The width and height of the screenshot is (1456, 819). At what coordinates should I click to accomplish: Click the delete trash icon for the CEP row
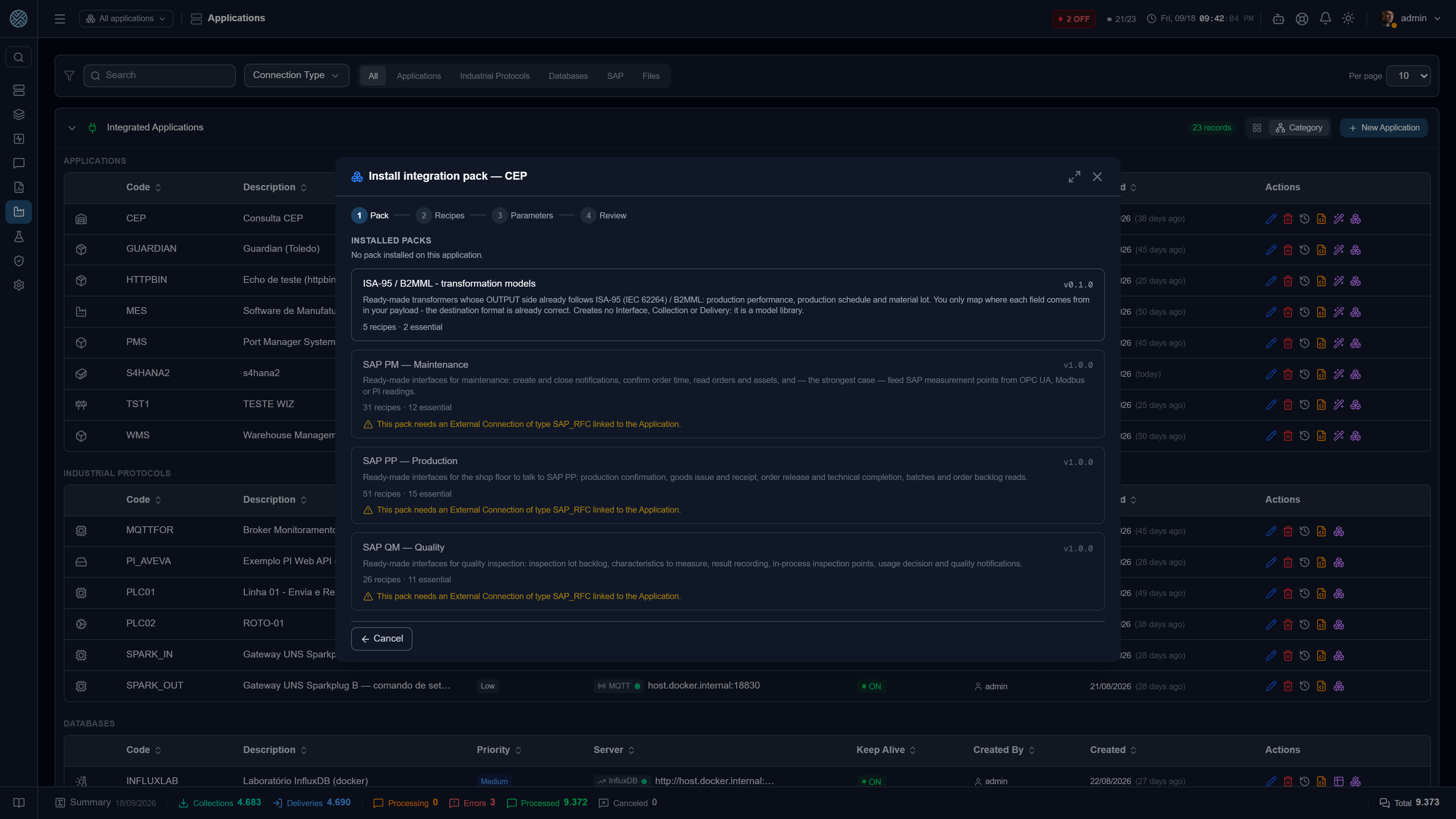pyautogui.click(x=1288, y=219)
